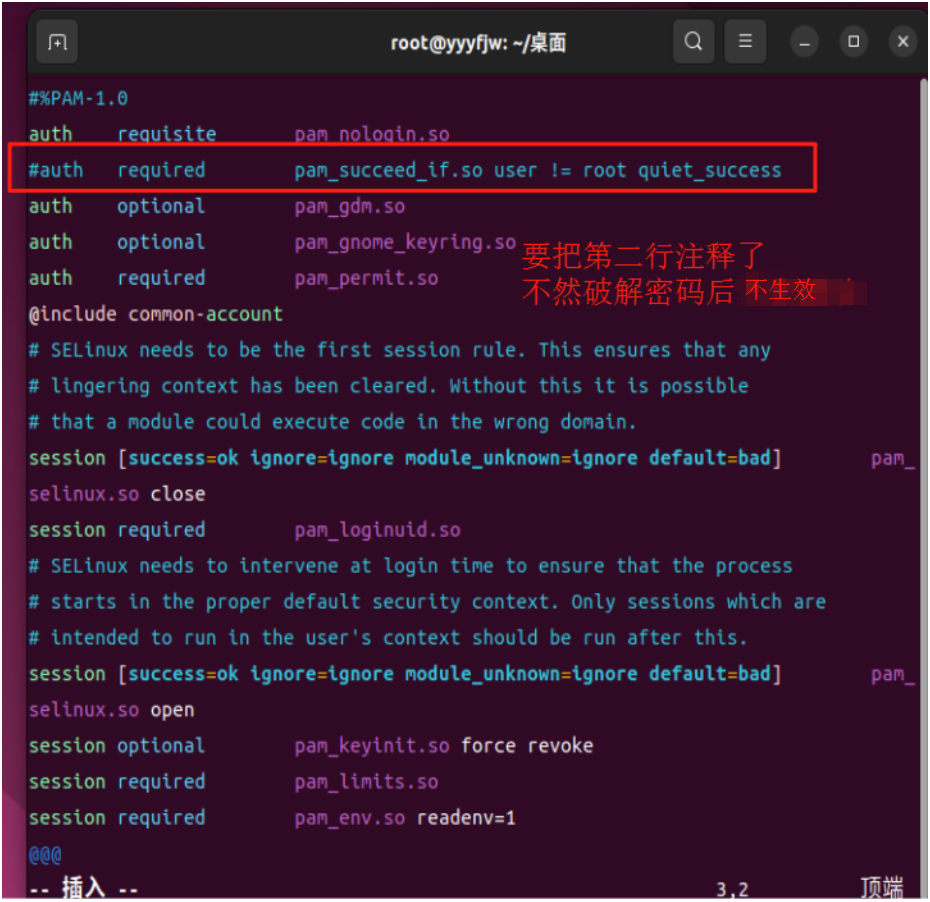Screen dimensions: 930x902
Task: Click pam_gnome_keyring.so module name
Action: tap(405, 243)
